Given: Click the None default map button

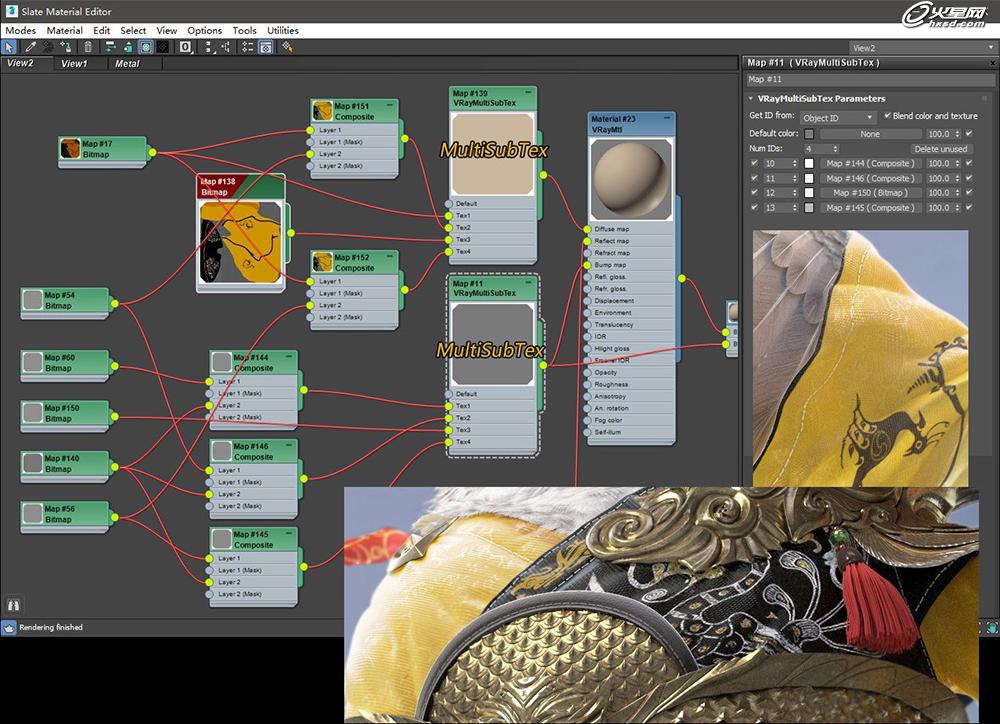Looking at the screenshot, I should pyautogui.click(x=870, y=134).
